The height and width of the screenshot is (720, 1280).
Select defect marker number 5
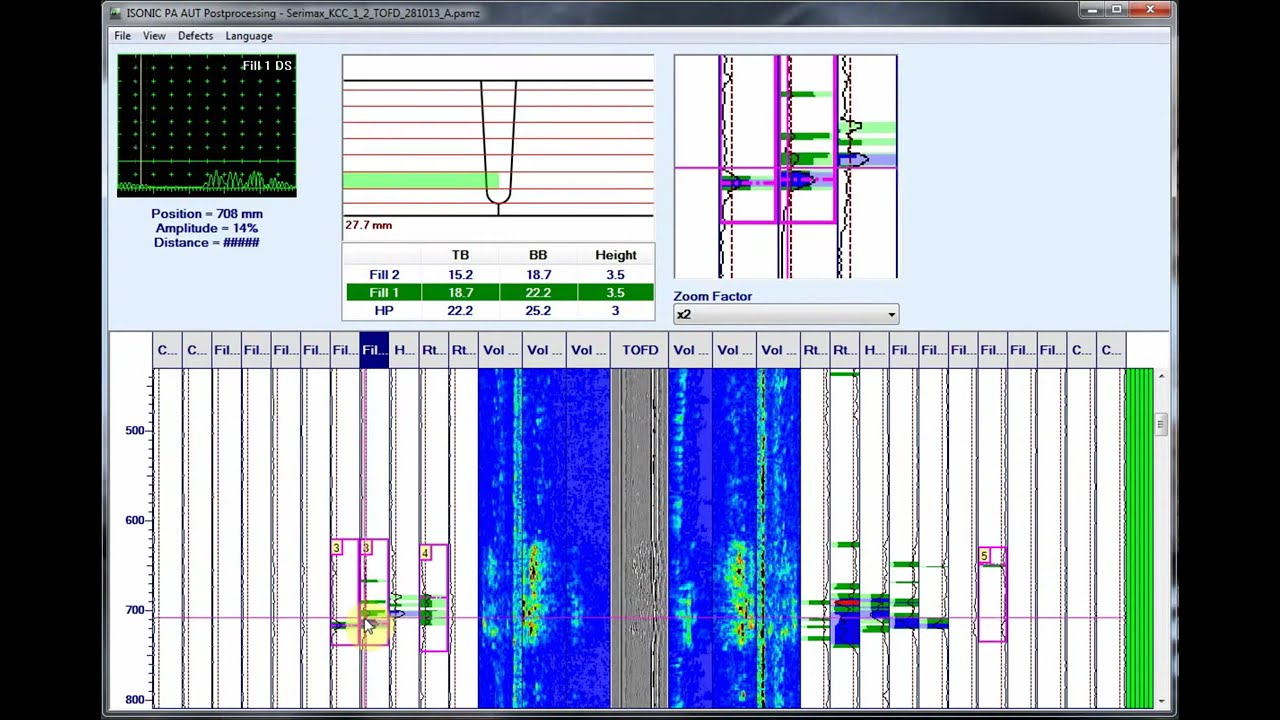984,556
